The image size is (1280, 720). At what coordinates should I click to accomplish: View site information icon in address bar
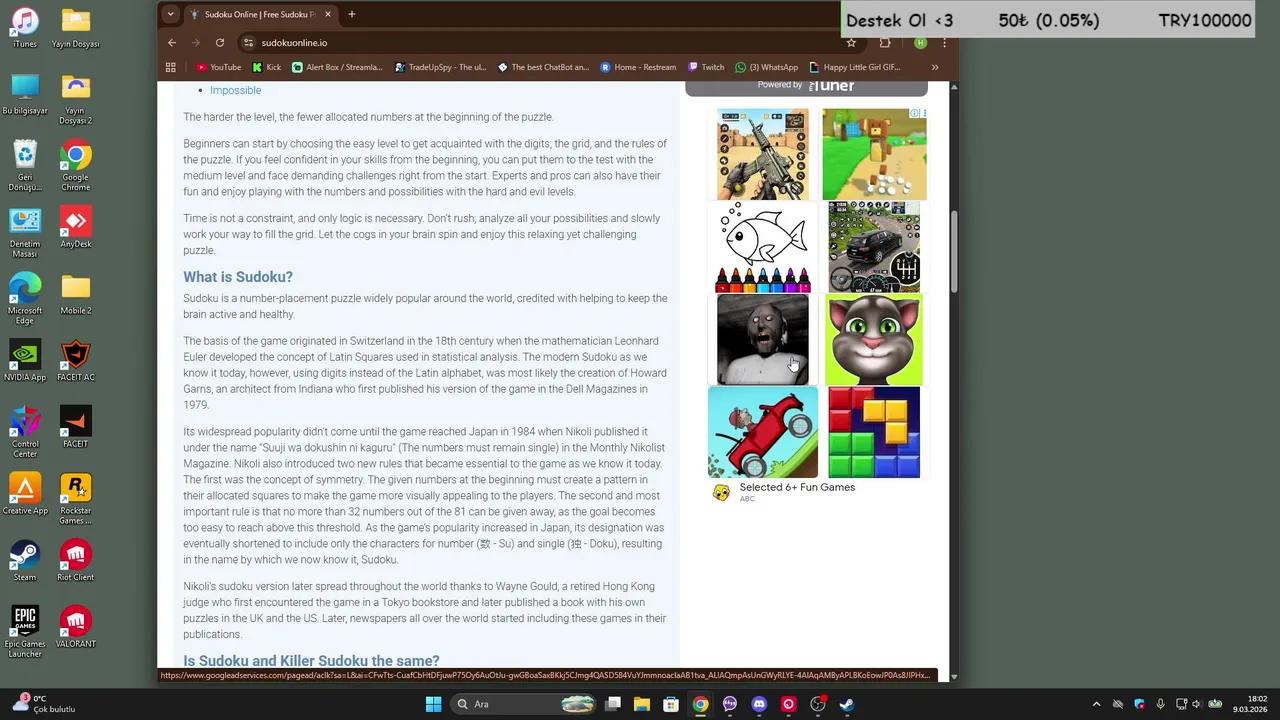(x=249, y=43)
